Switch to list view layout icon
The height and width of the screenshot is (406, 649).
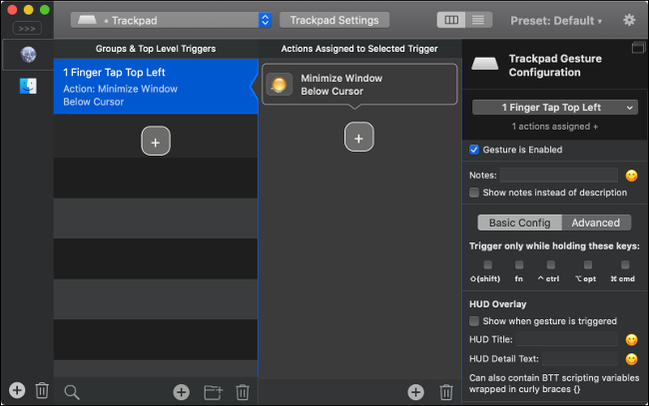478,20
